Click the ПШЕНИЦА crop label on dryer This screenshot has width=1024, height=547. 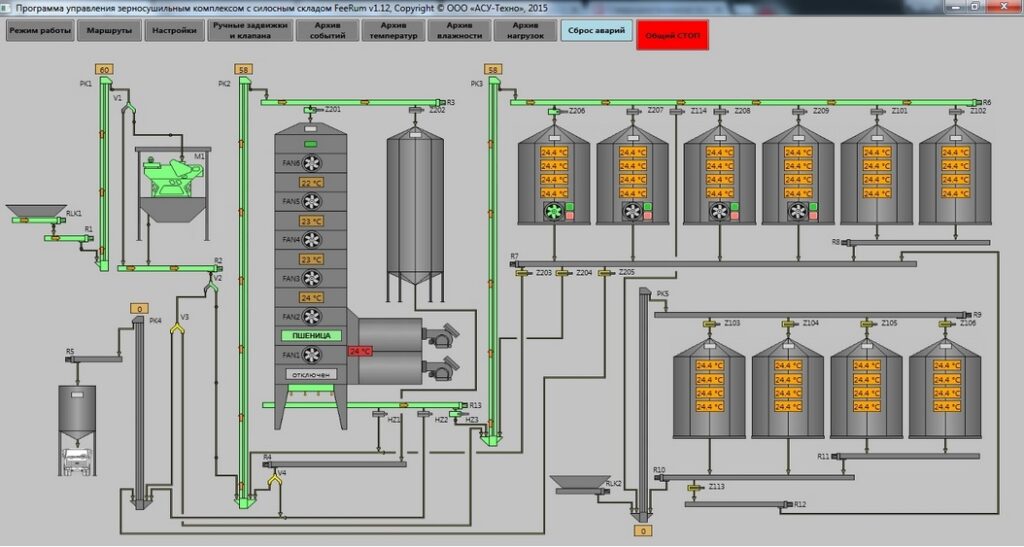[x=312, y=336]
